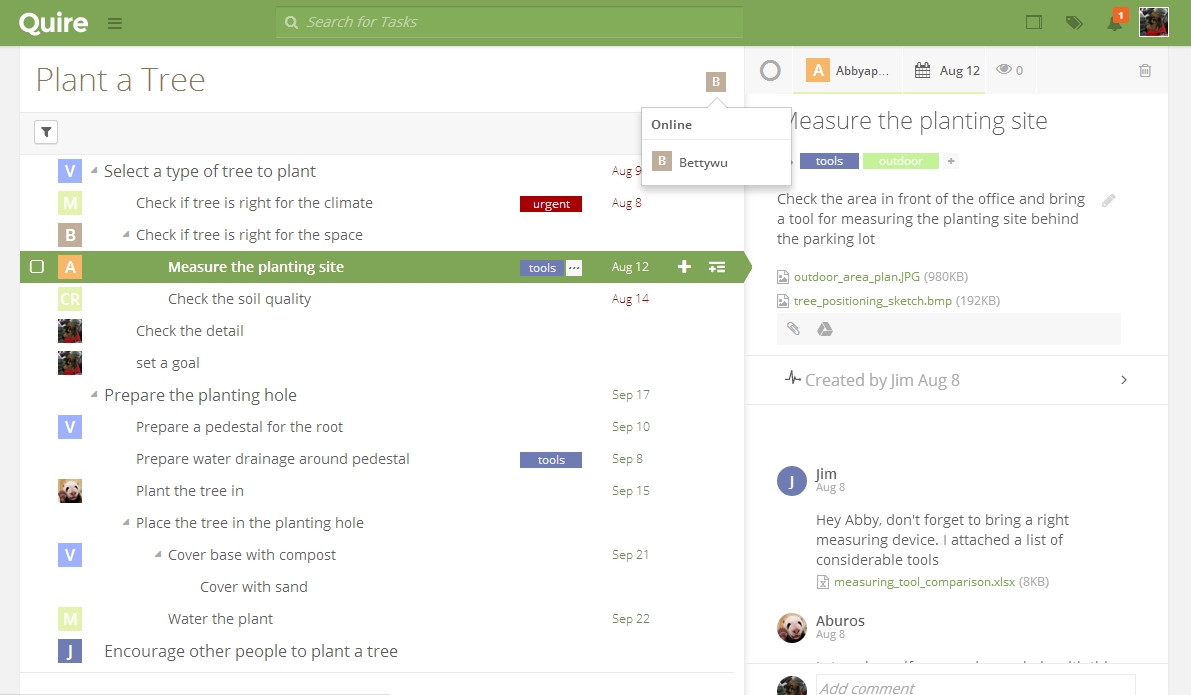The image size is (1191, 695).
Task: Check the Measure the planting site checkbox
Action: click(x=36, y=267)
